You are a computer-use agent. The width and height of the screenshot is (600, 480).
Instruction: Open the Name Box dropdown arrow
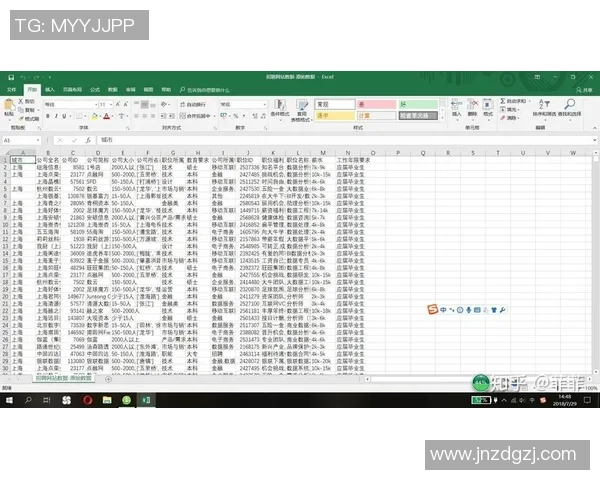pos(38,140)
